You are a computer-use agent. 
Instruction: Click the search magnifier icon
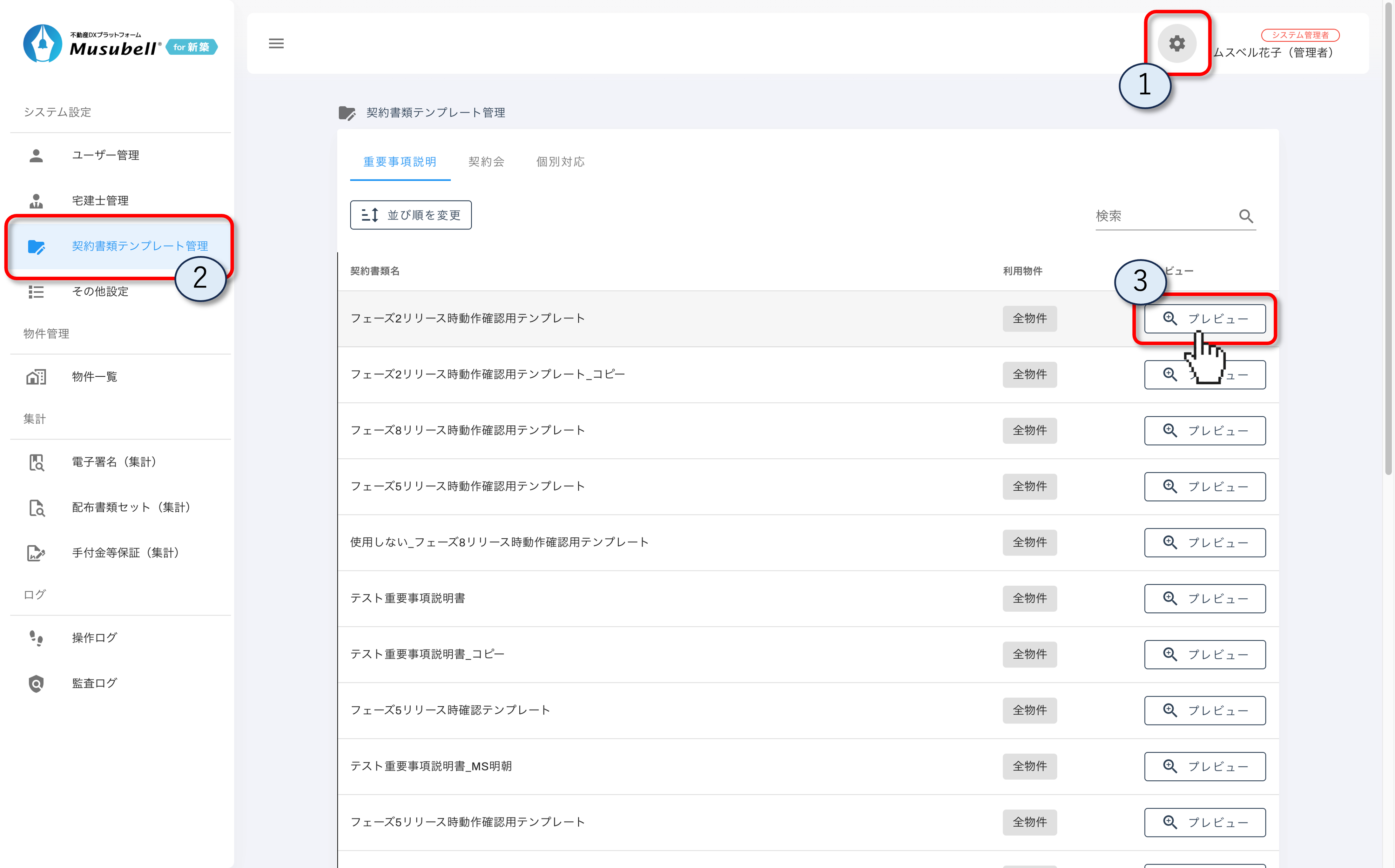point(1245,216)
